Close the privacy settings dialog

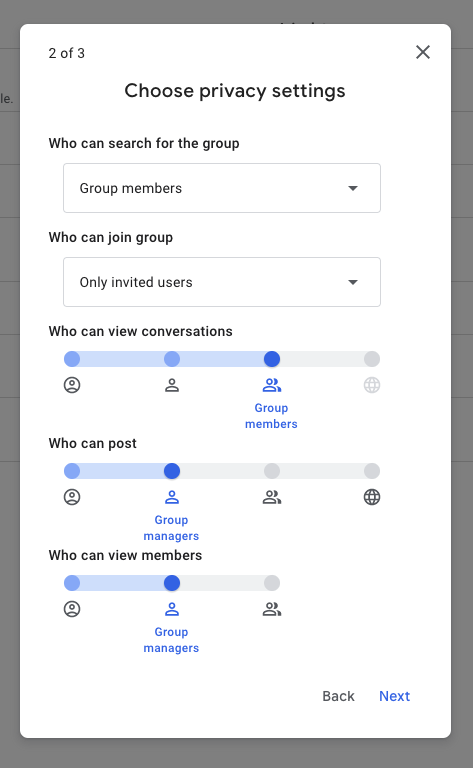pos(423,52)
